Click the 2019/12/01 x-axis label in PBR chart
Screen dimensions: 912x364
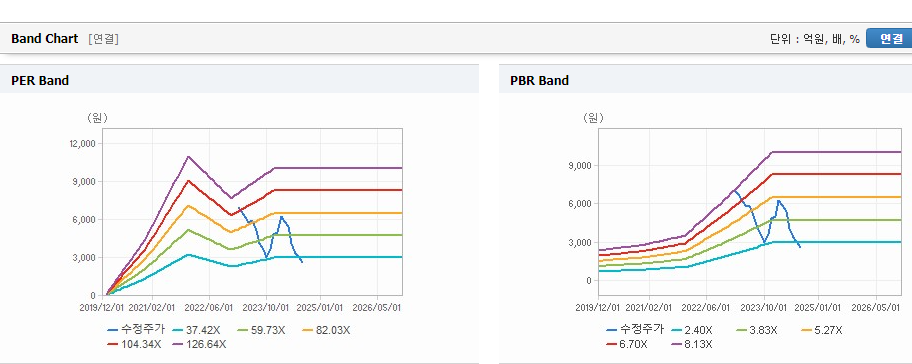pos(598,307)
